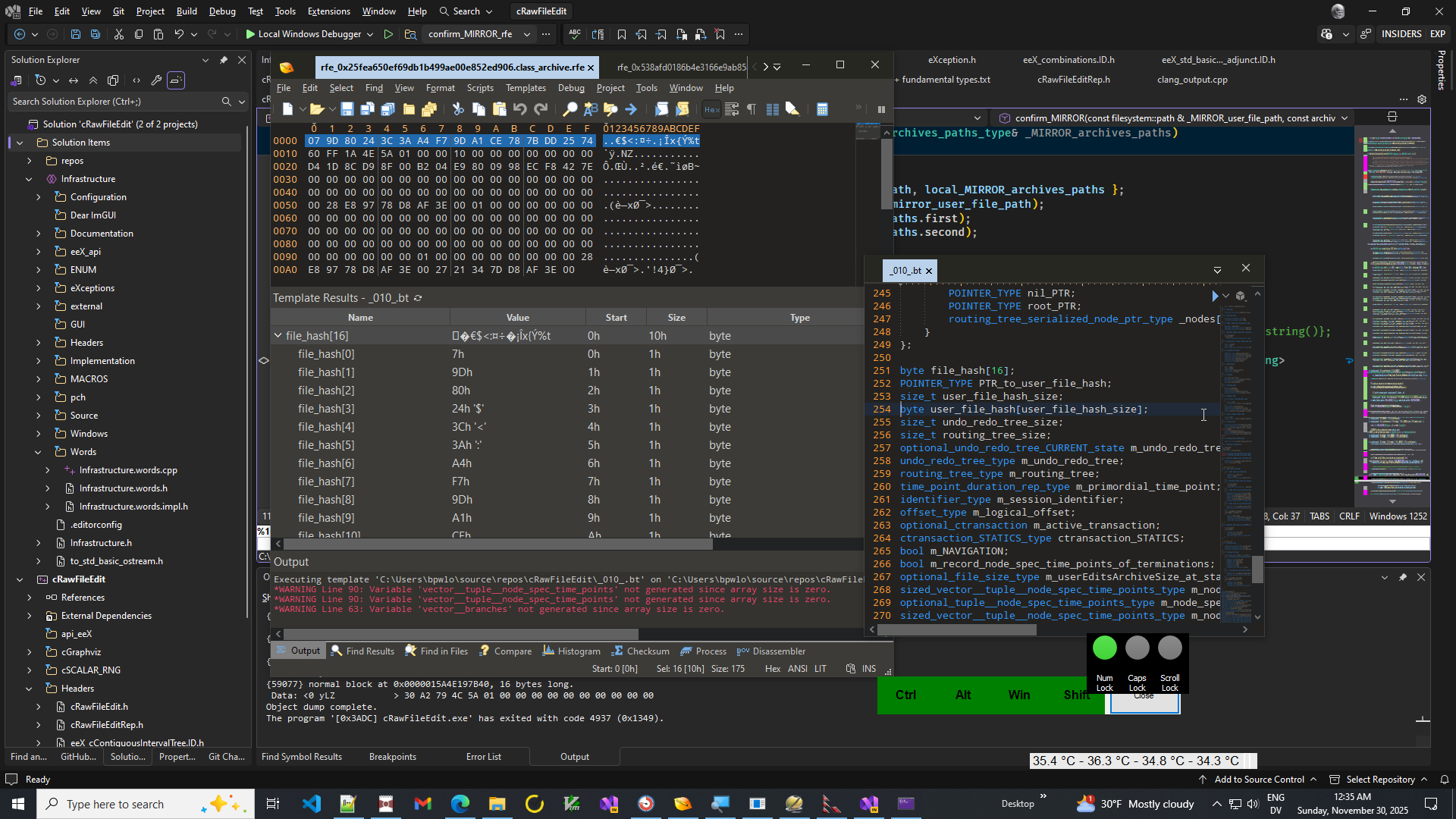Switch to the Find in Files tab
This screenshot has height=819, width=1456.
437,651
